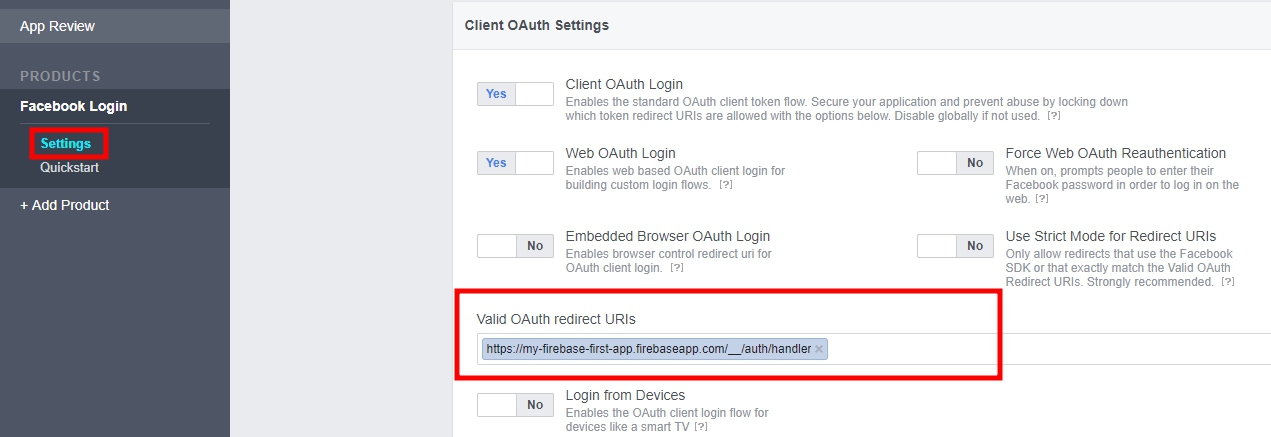Open App Review in the sidebar
Image resolution: width=1271 pixels, height=437 pixels.
[57, 26]
